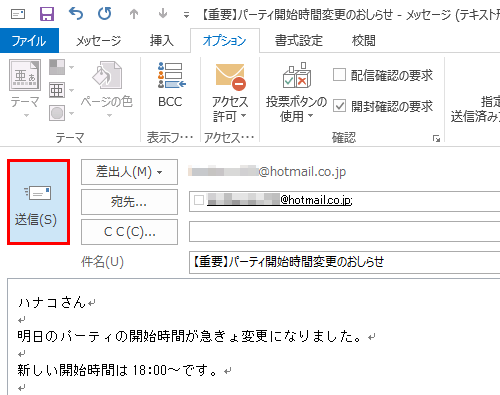The image size is (500, 395).
Task: Switch to the 校閲 tab
Action: (x=364, y=41)
